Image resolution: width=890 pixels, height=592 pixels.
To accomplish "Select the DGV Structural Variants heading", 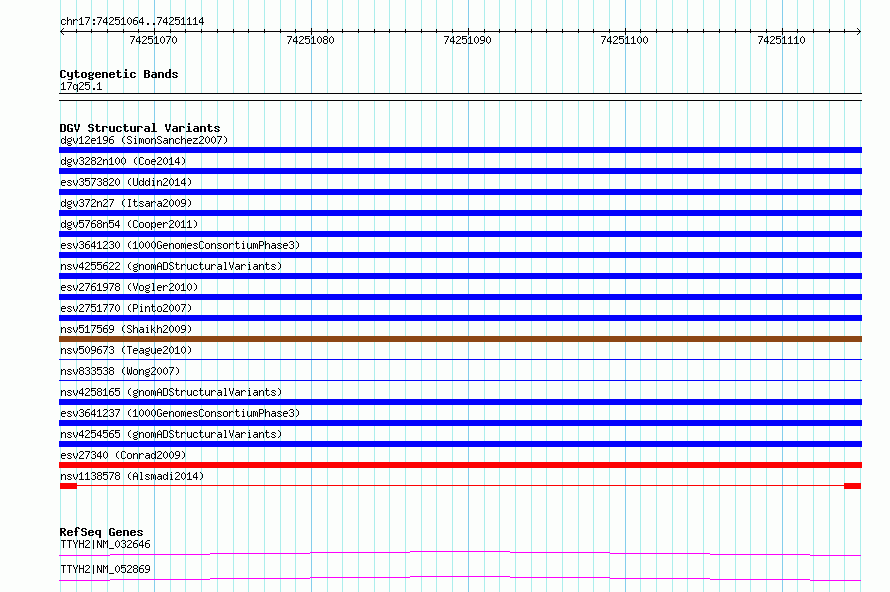I will (x=140, y=128).
